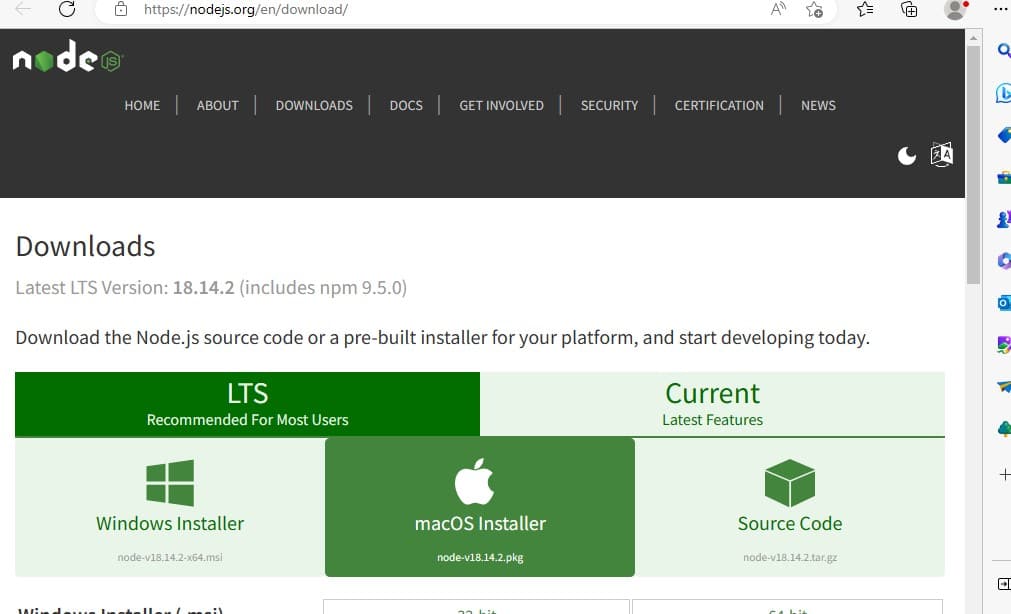
Task: Open the DOCS navigation item
Action: pos(406,105)
